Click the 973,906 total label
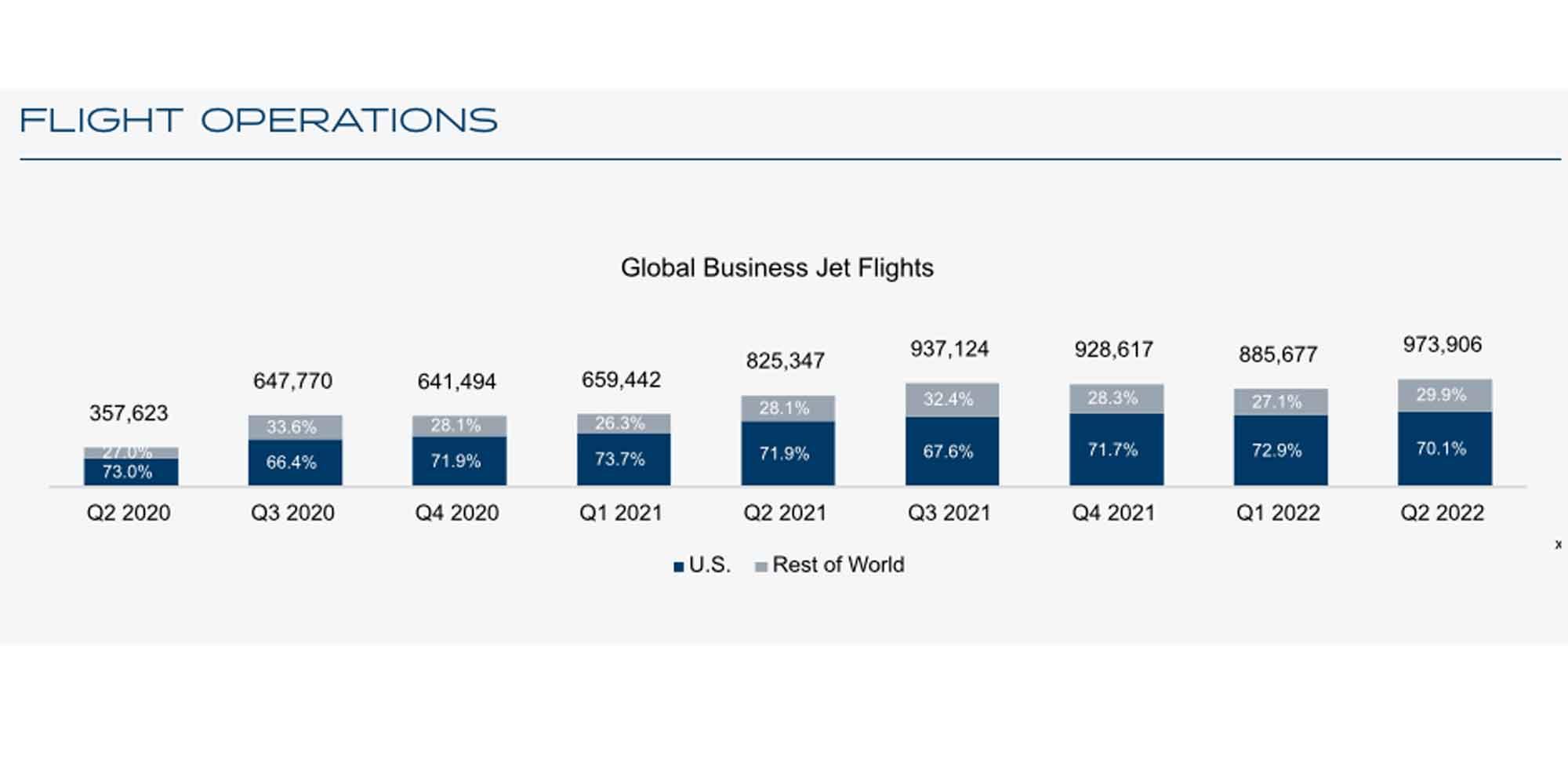Screen dimensions: 1568x784 (1443, 345)
